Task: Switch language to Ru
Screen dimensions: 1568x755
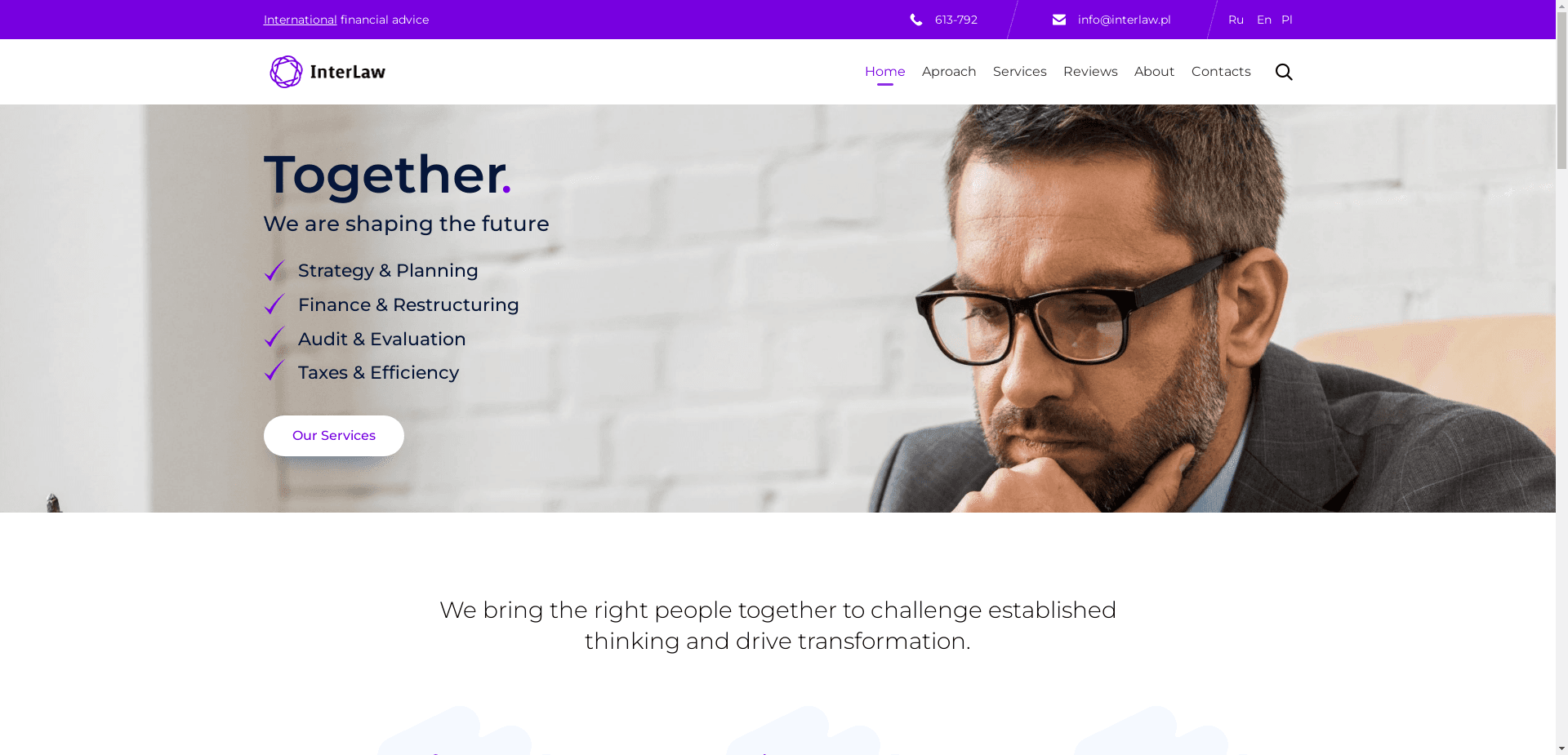Action: click(1236, 20)
